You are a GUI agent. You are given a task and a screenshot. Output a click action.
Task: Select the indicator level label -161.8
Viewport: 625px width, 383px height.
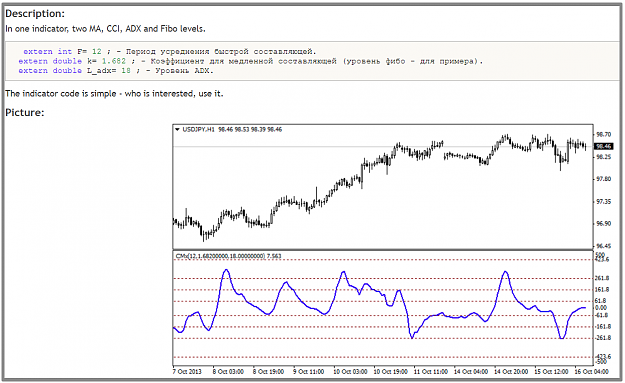coord(603,326)
